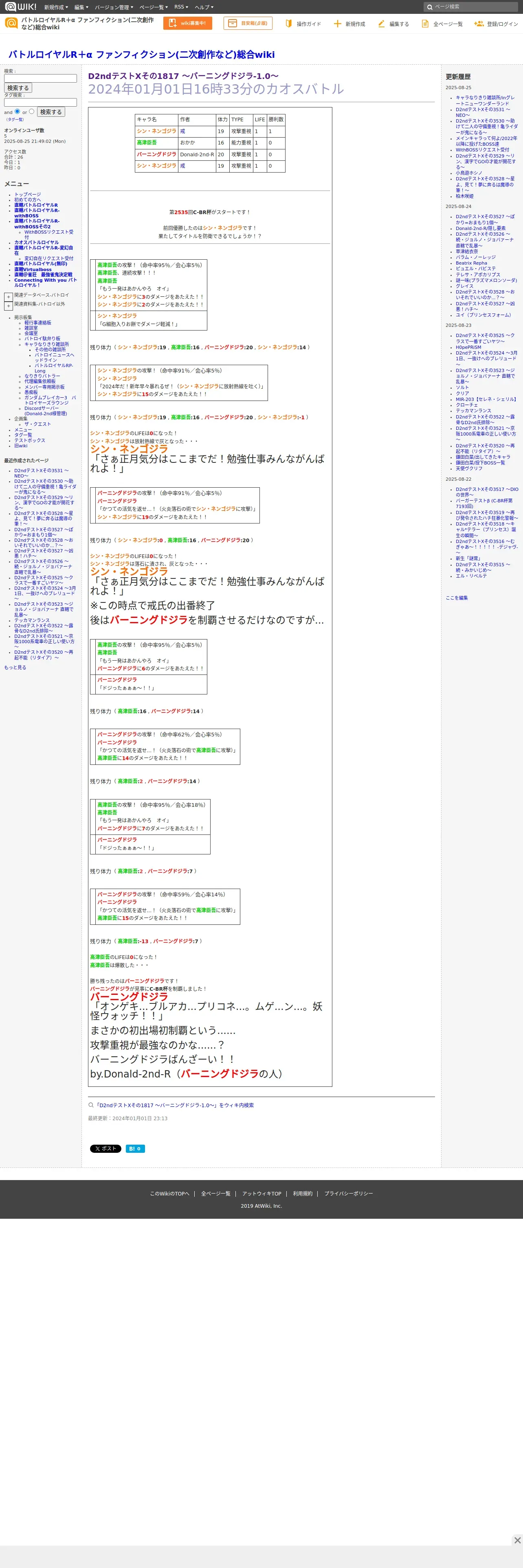Click 検索する button next to or radio
523x1568 pixels.
(51, 112)
